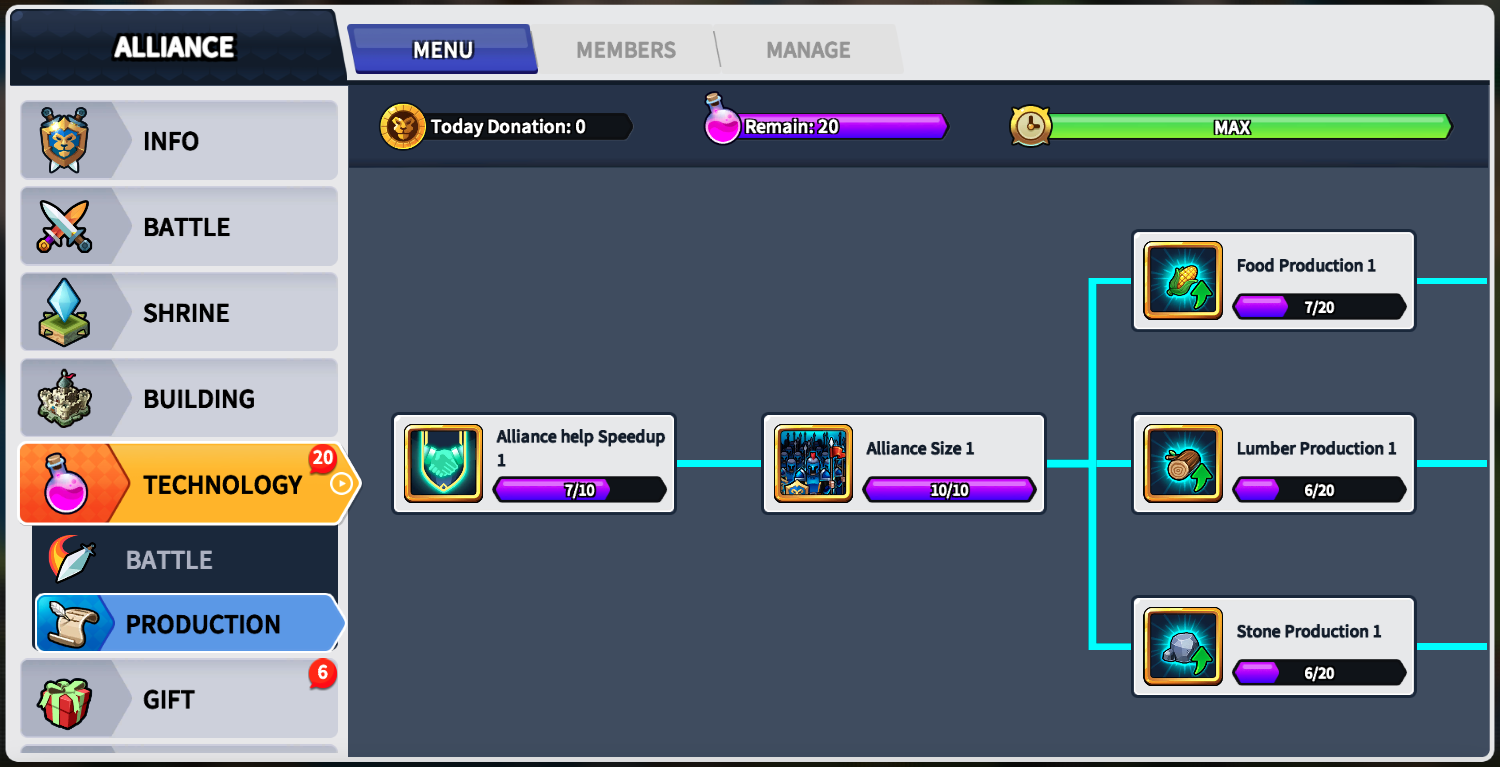Click the Technology arrow play indicator
Image resolution: width=1500 pixels, height=767 pixels.
tap(341, 484)
